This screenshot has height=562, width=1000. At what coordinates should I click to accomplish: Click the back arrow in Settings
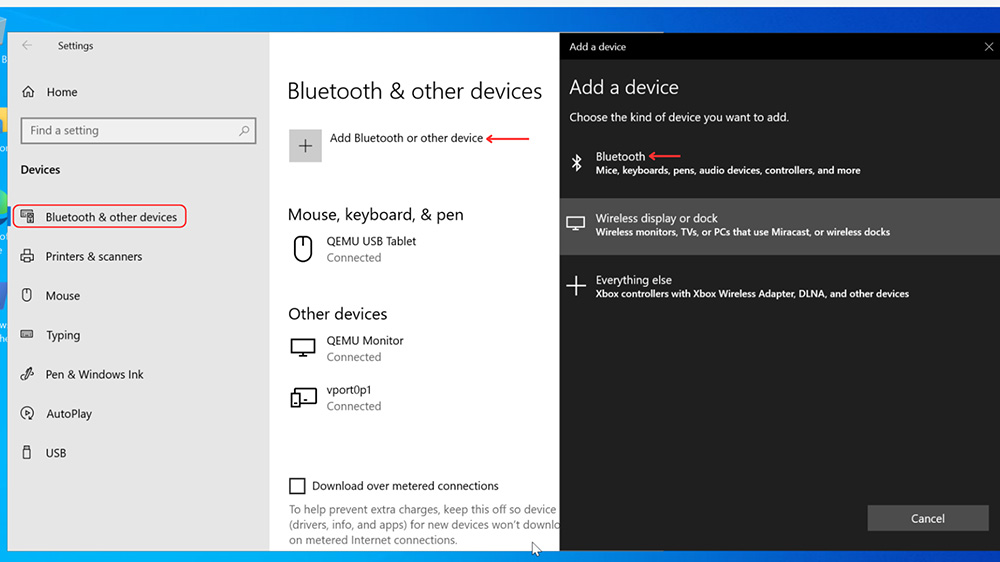(x=27, y=45)
